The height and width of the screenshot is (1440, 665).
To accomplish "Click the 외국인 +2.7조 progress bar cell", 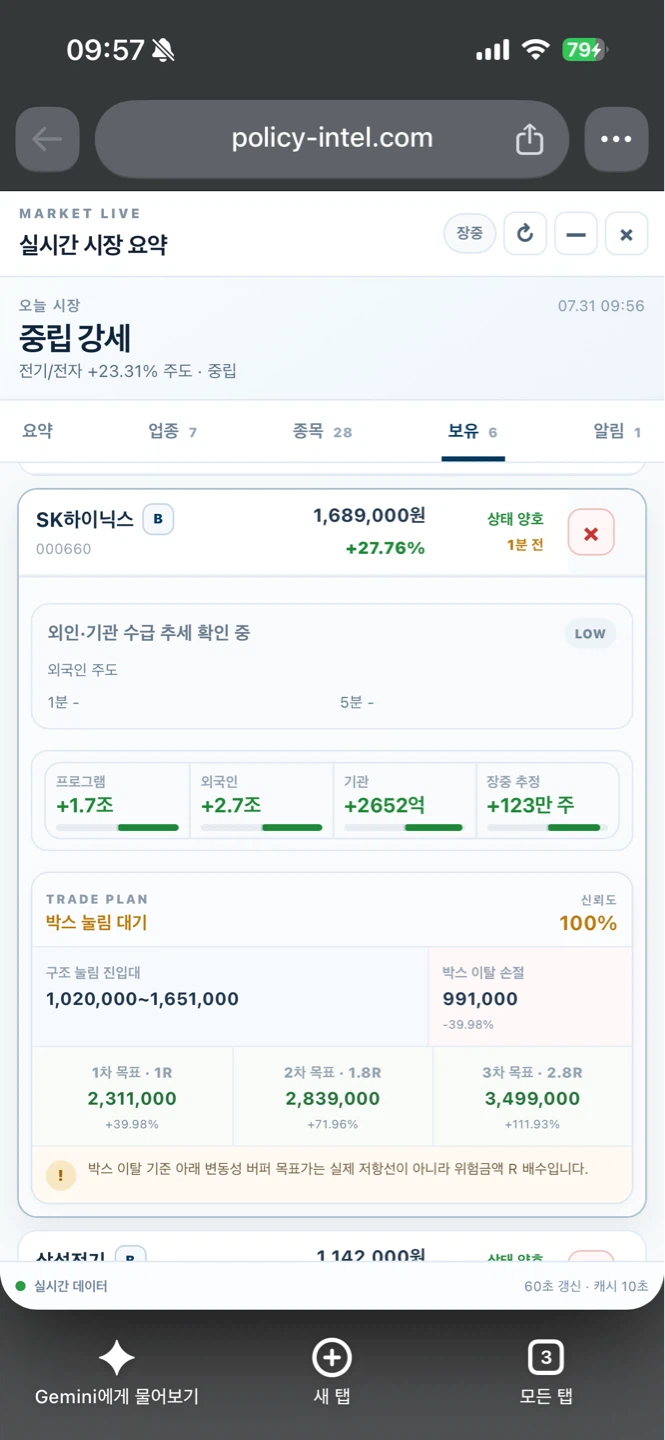I will 261,800.
